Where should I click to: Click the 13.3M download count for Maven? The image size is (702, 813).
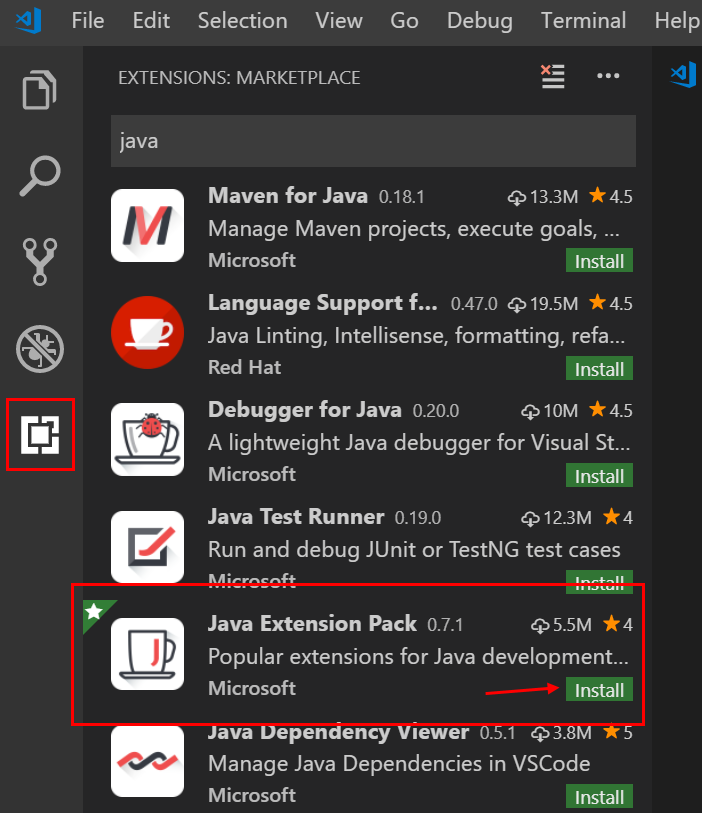(x=543, y=197)
